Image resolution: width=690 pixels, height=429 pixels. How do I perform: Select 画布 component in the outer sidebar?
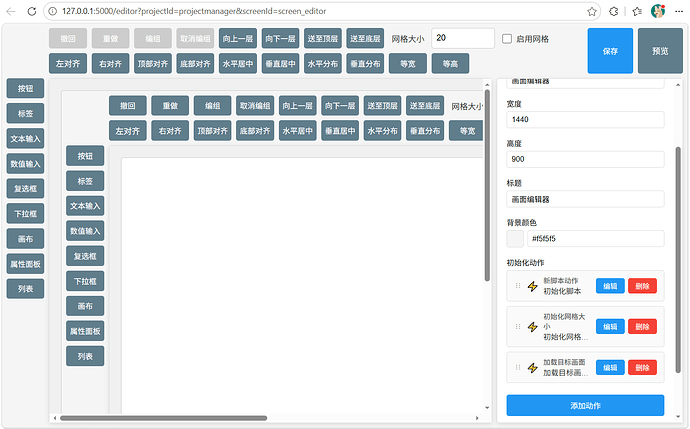26,239
